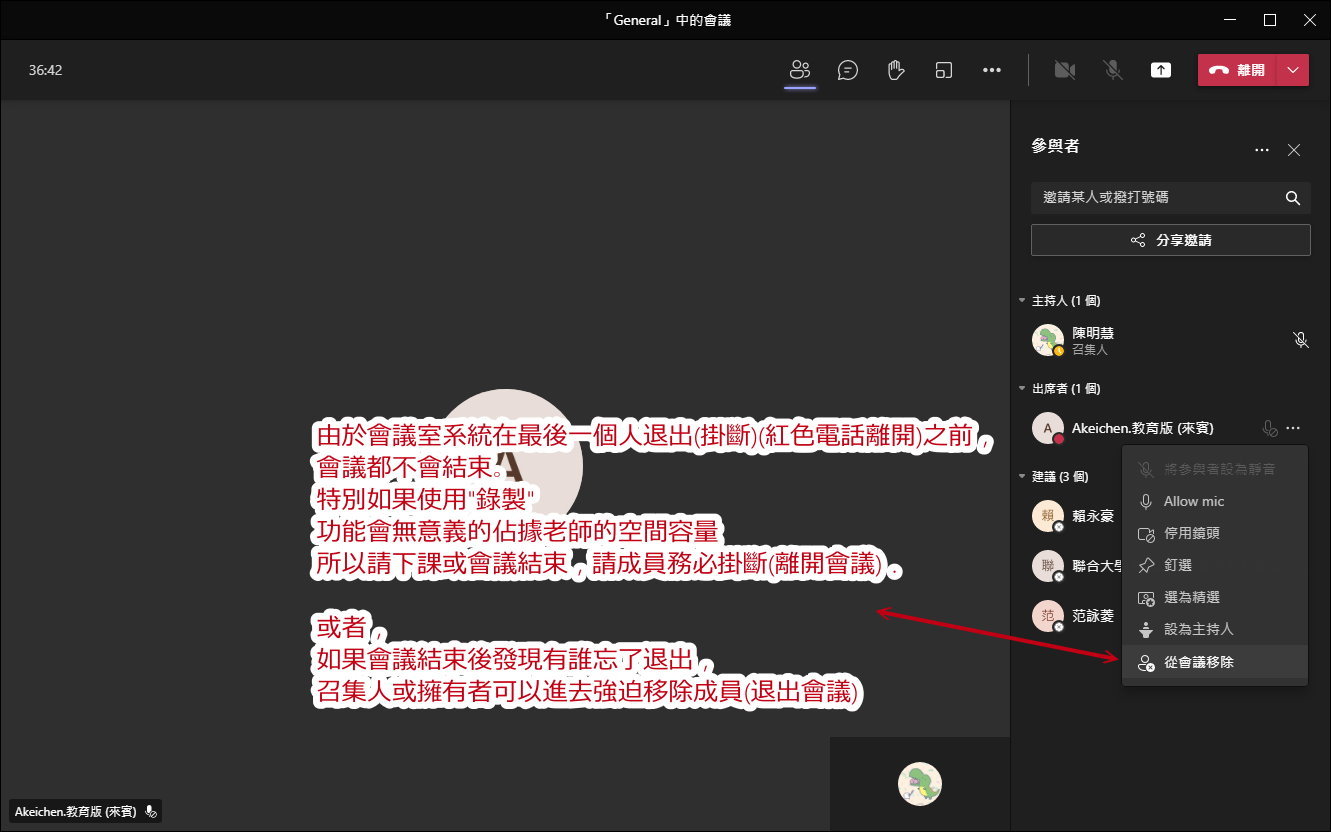Click the raise hand icon
Viewport: 1331px width, 832px height.
point(896,70)
